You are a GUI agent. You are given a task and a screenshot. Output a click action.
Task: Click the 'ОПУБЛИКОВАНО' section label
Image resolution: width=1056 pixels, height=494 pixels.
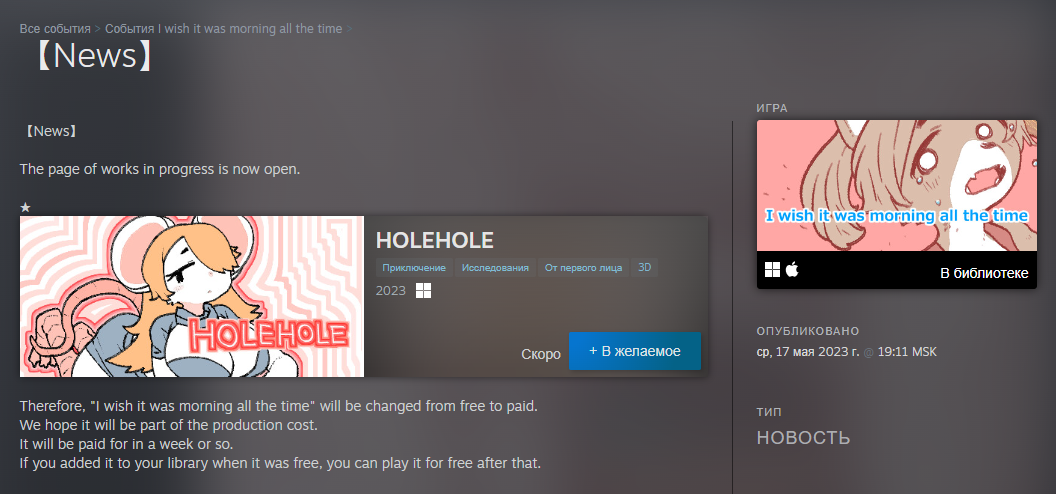tap(808, 331)
